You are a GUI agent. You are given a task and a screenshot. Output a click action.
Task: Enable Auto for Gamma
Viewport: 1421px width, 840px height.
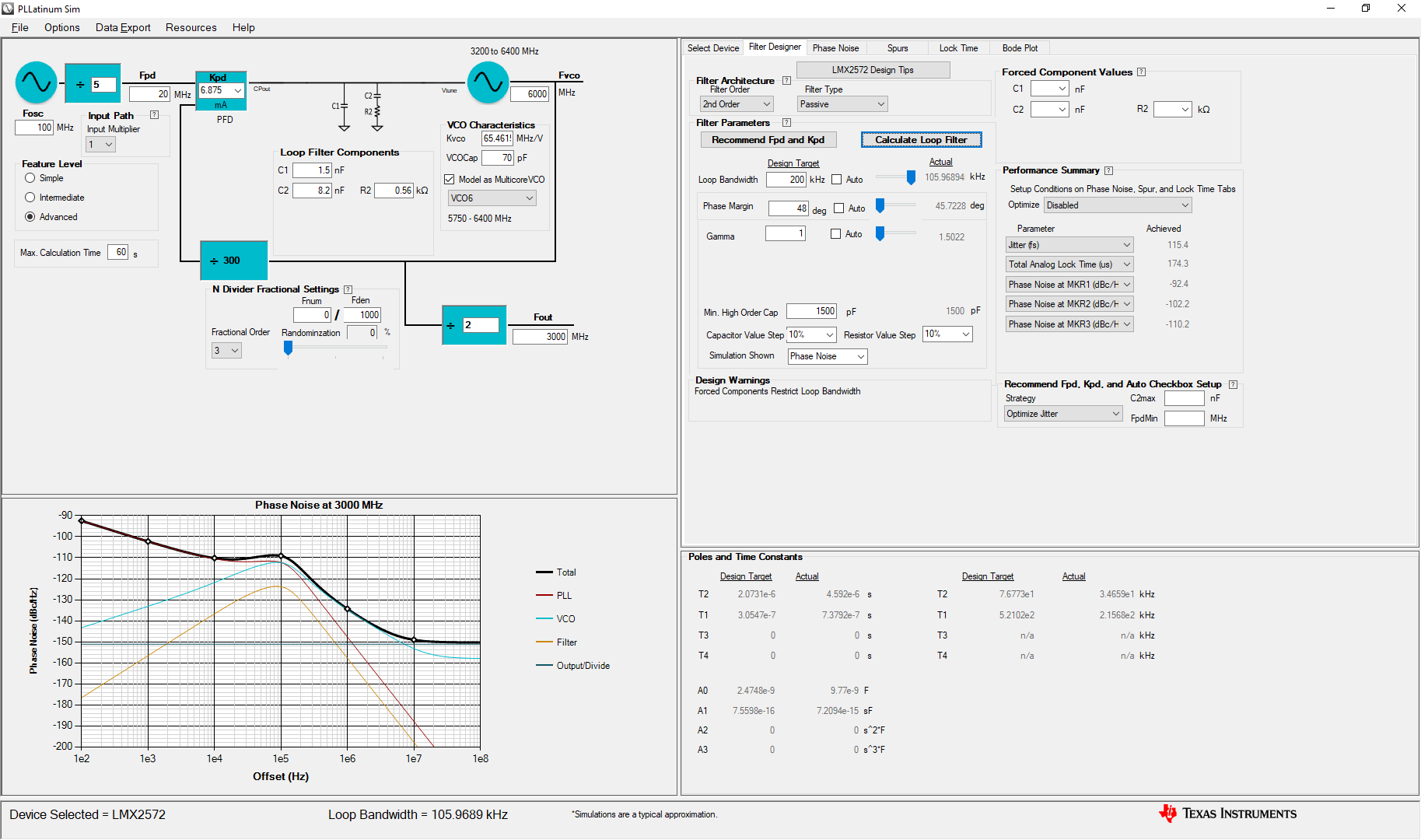836,234
